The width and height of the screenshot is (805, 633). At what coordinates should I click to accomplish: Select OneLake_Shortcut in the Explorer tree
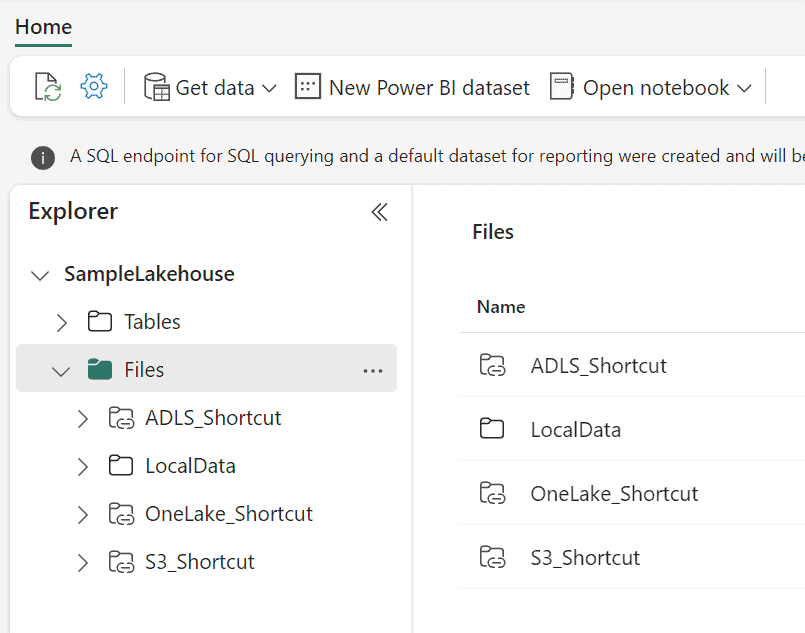[229, 514]
